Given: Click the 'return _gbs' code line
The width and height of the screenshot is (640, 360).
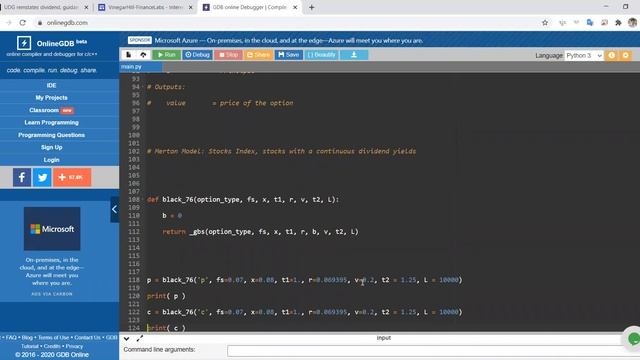Looking at the screenshot, I should [260, 232].
